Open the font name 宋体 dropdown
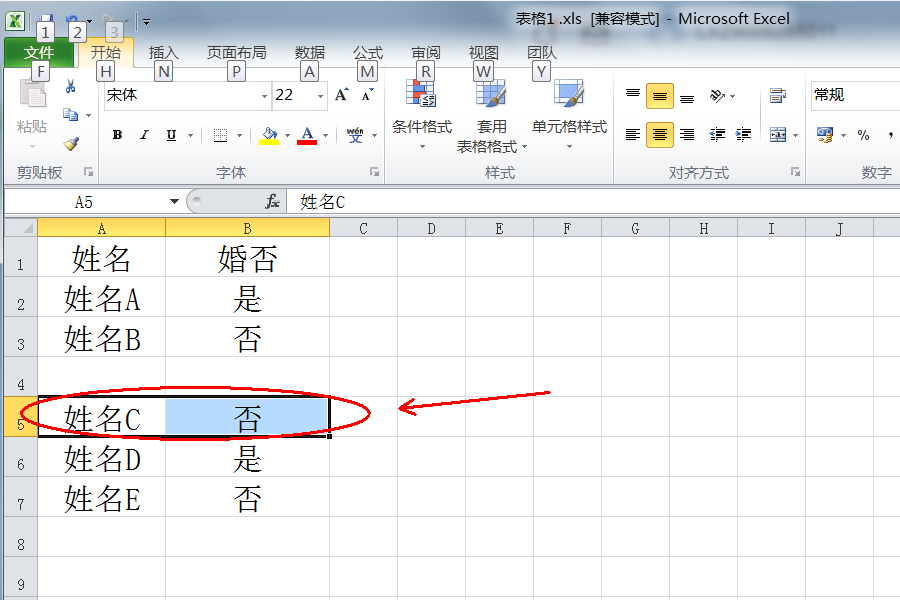 tap(264, 96)
